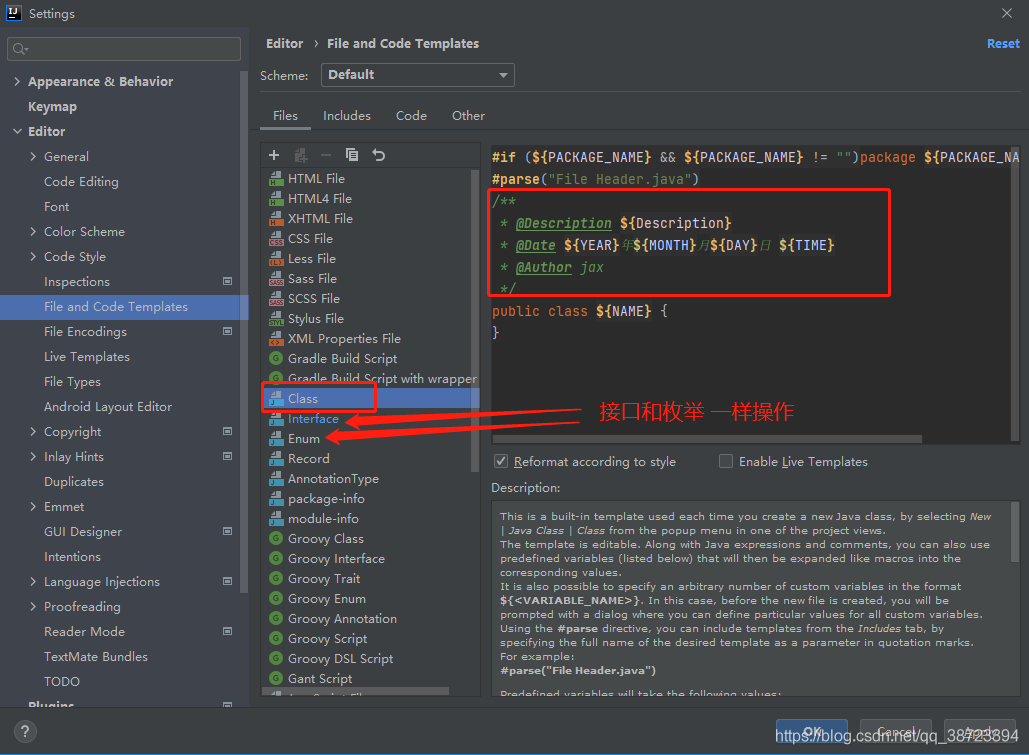The width and height of the screenshot is (1029, 755).
Task: Click the Reset to Default undo icon
Action: (x=379, y=155)
